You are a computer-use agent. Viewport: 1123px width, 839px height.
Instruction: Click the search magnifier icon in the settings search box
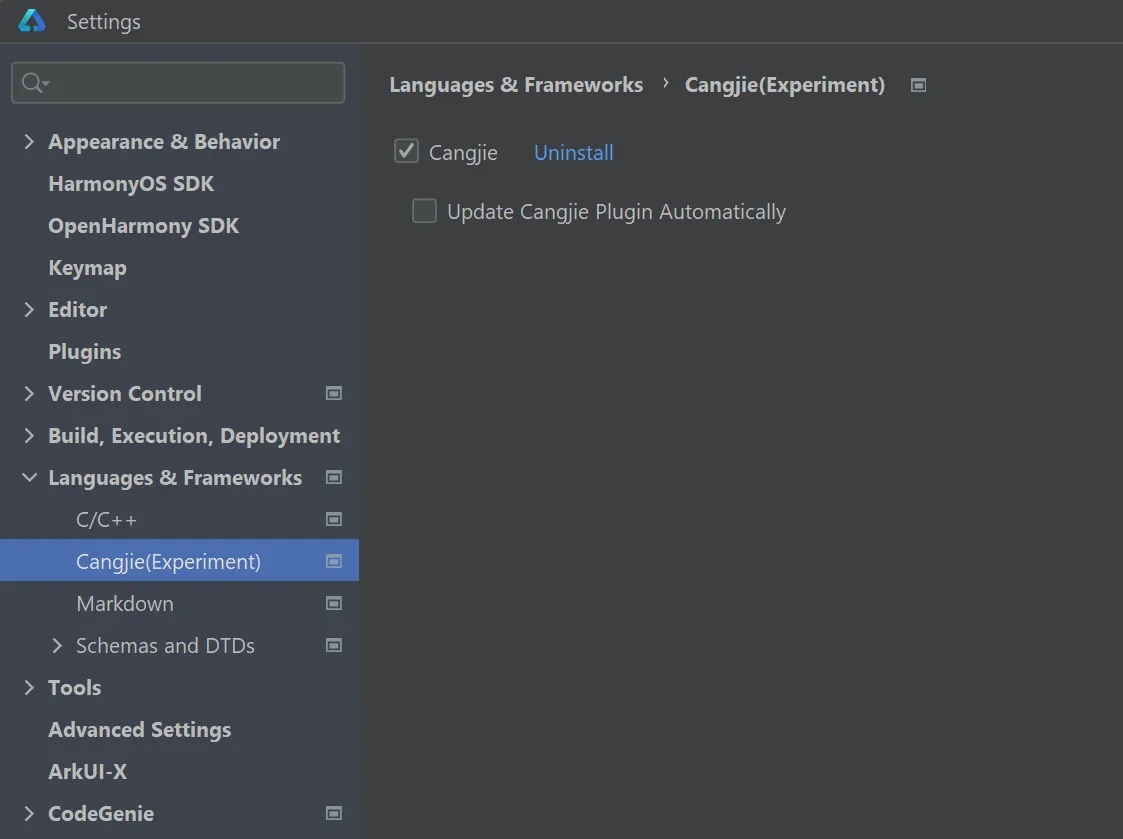(x=33, y=83)
